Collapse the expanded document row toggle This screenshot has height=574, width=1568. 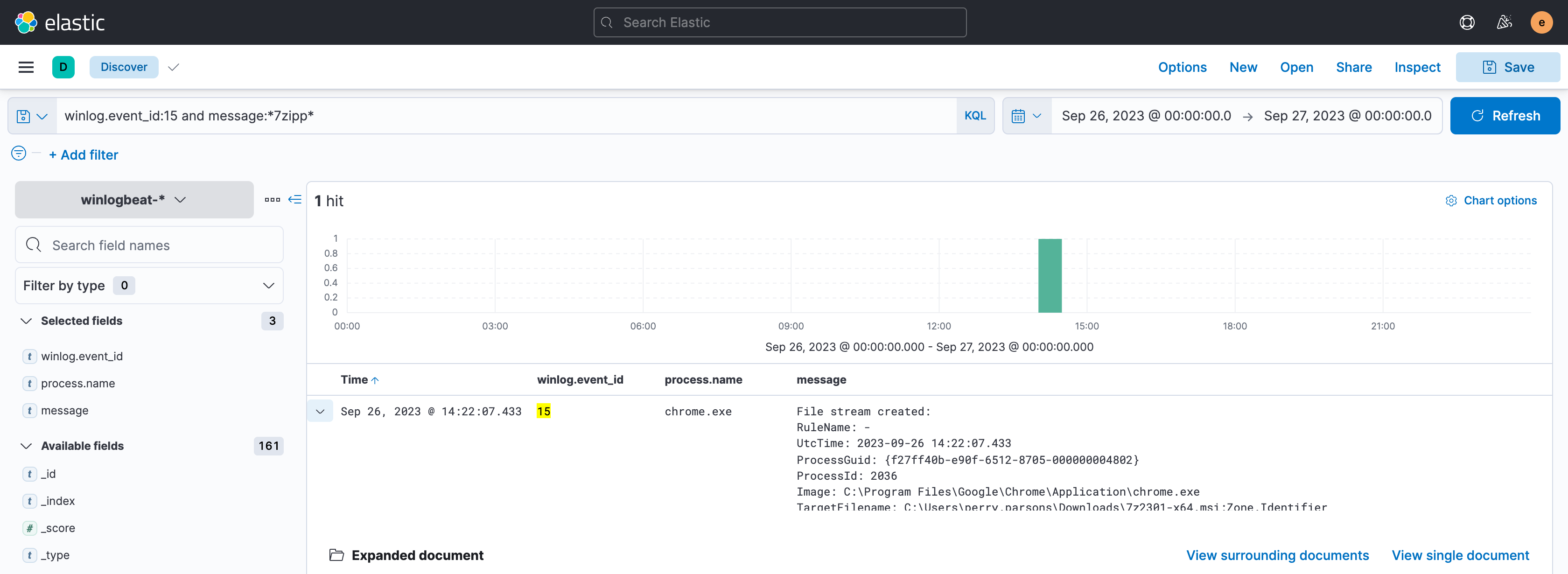coord(320,412)
